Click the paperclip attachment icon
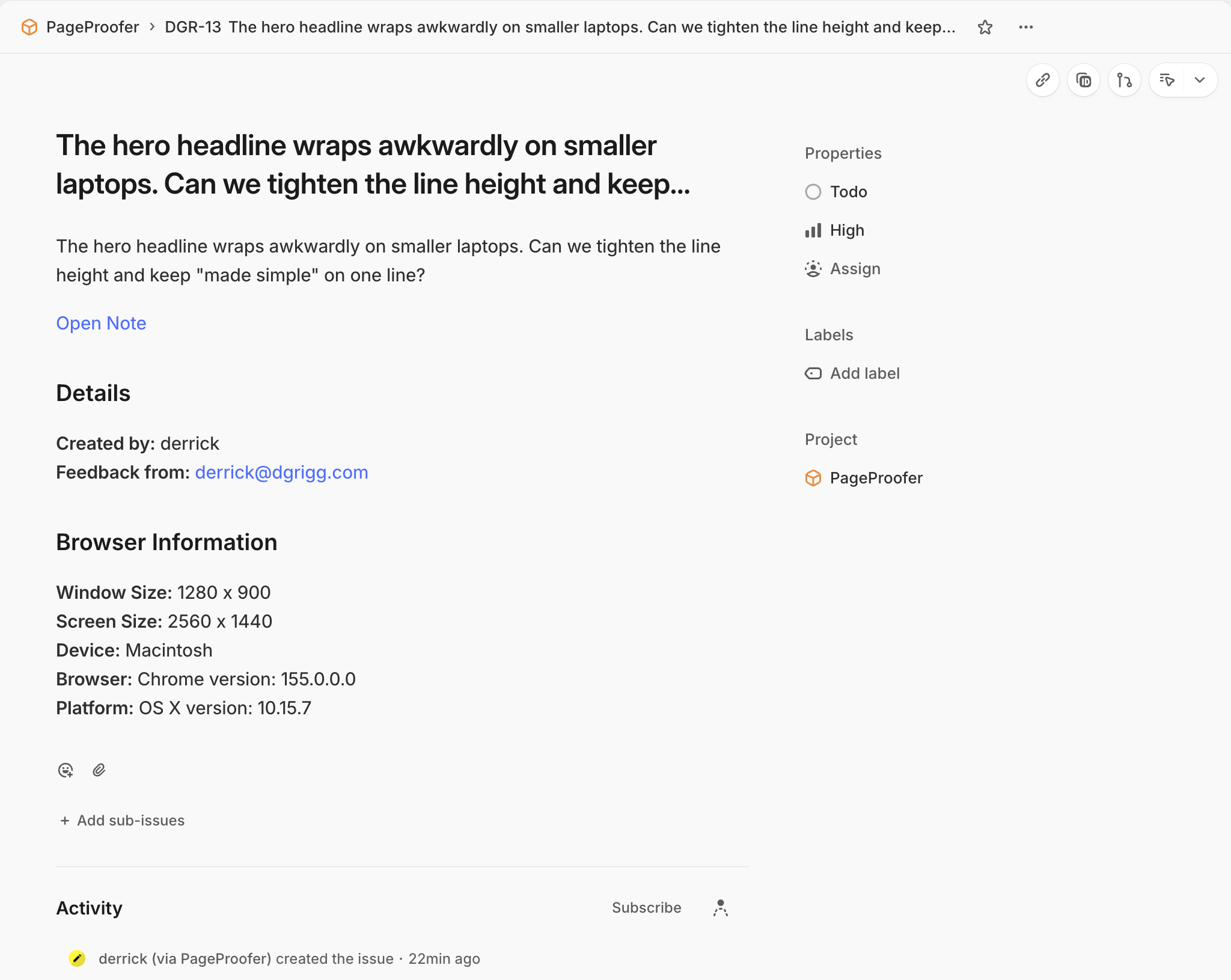 (x=99, y=770)
